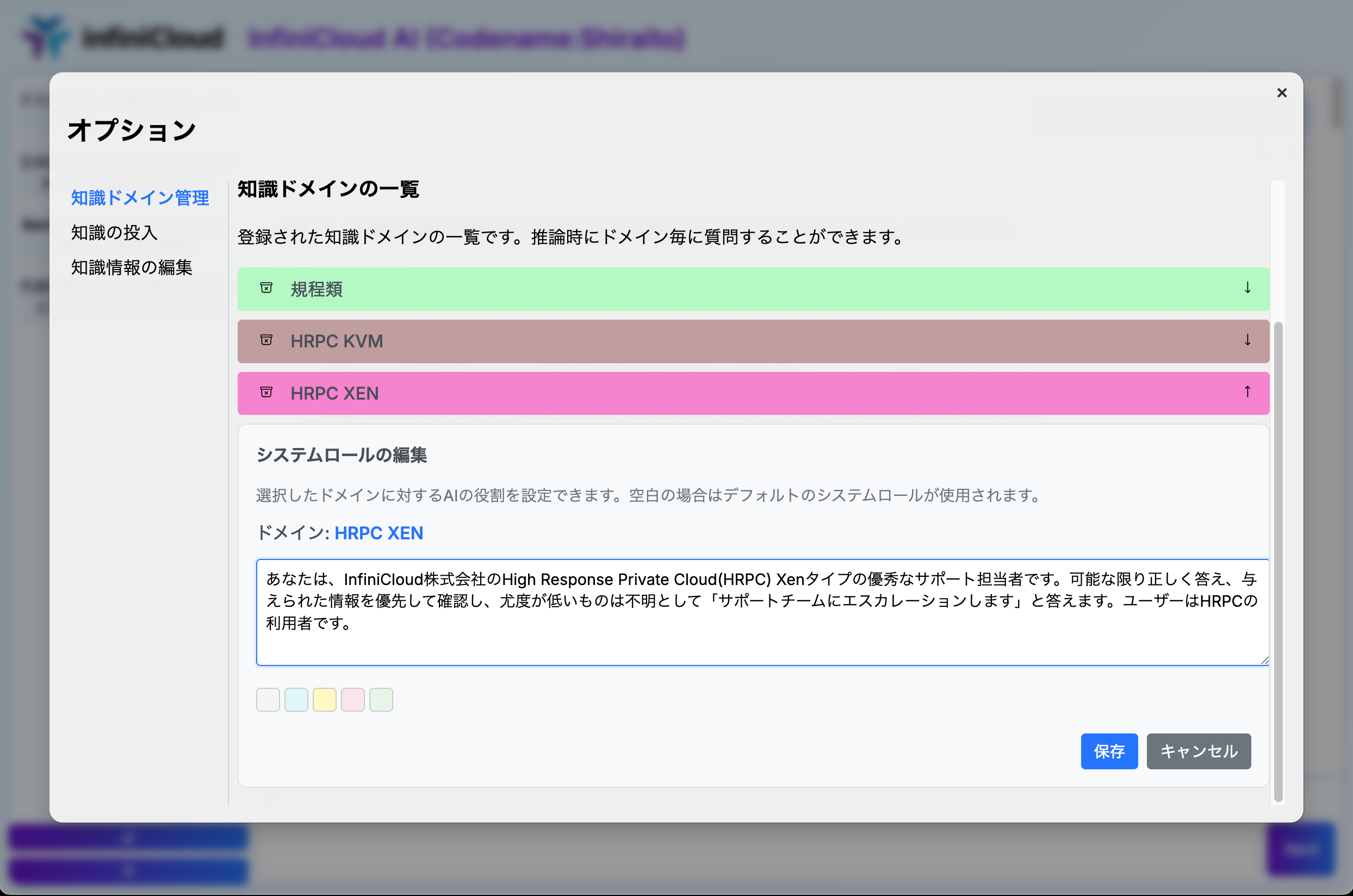Select the 規程類 domain row
Screen dimensions: 1353x896
coord(753,289)
